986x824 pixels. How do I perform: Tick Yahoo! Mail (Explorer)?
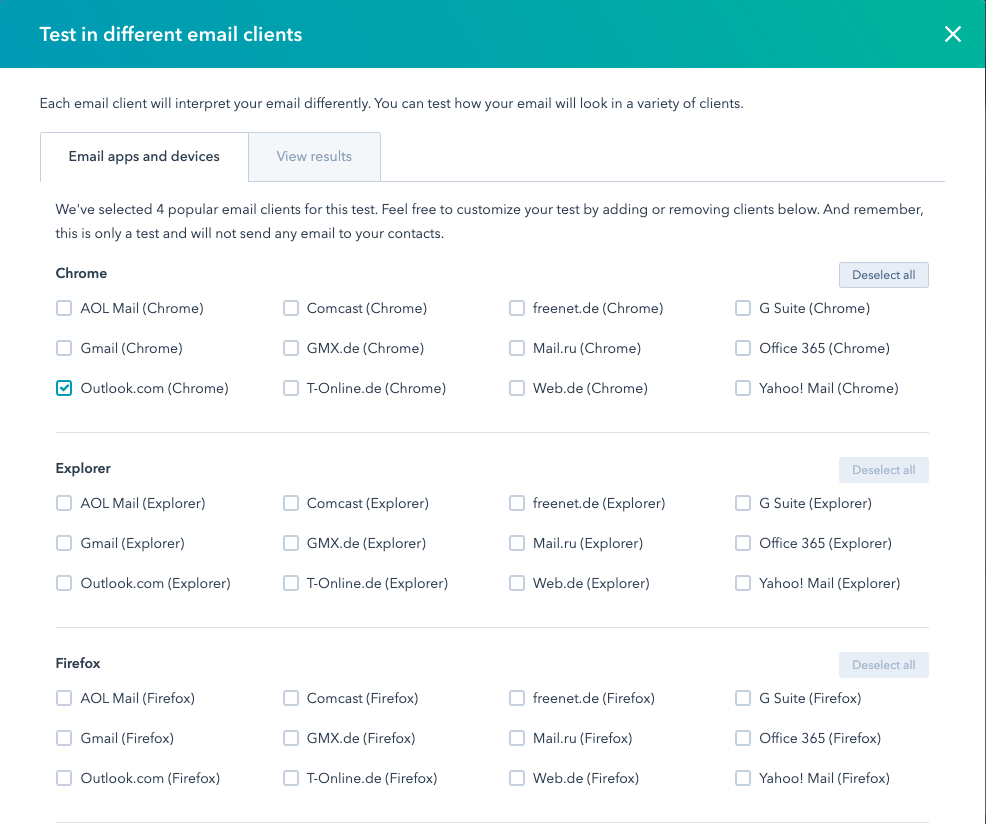pyautogui.click(x=743, y=583)
